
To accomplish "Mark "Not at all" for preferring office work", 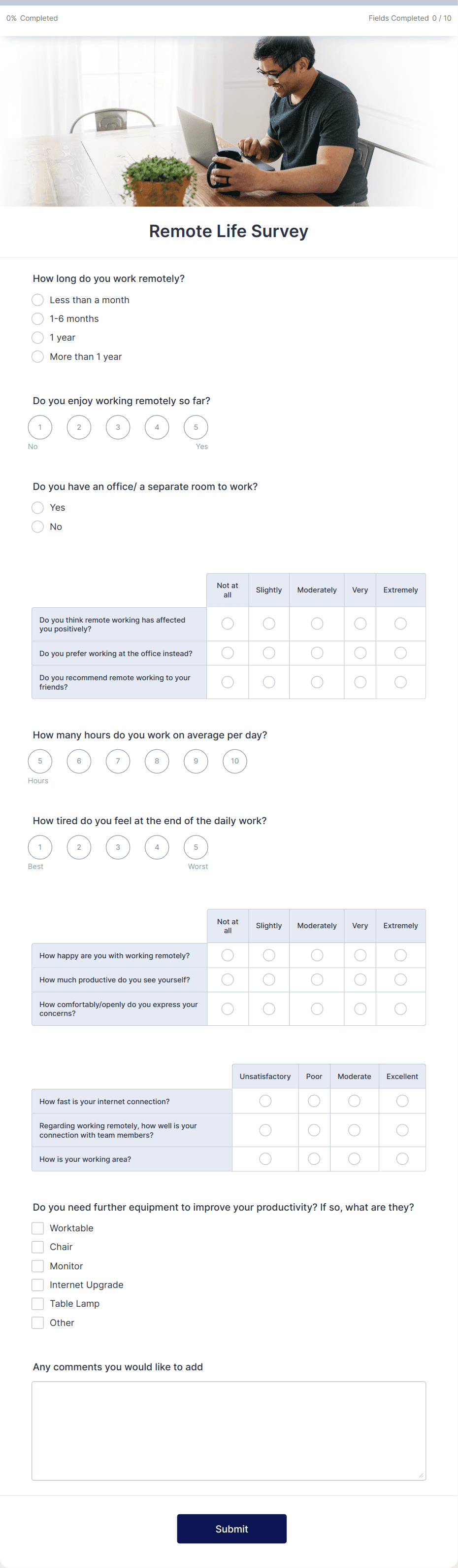I will pos(228,653).
